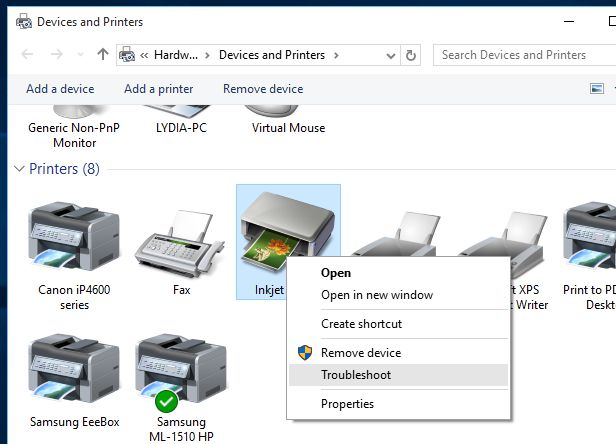Screen dimensions: 616x444
Task: Show hidden breadcrumb locations with double chevron
Action: [144, 55]
